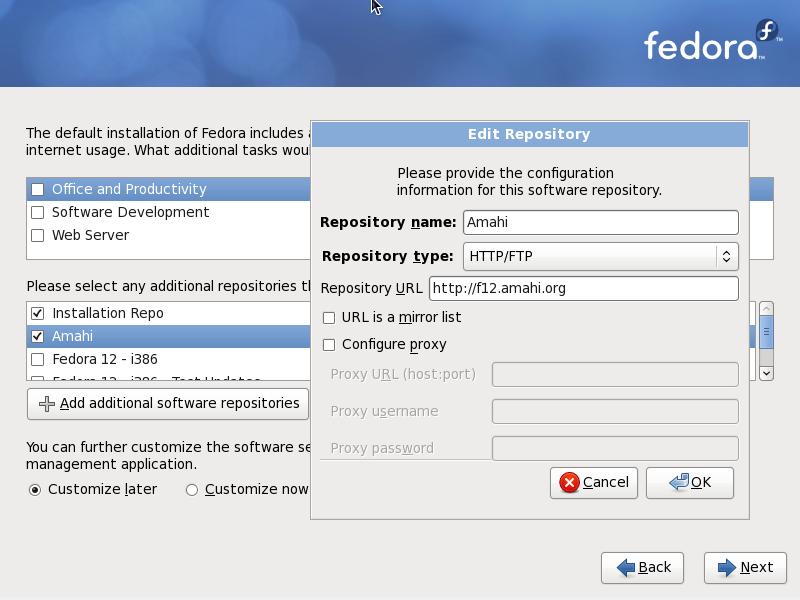Click the Proxy URL (host:port) field
The width and height of the screenshot is (800, 600).
coord(615,374)
